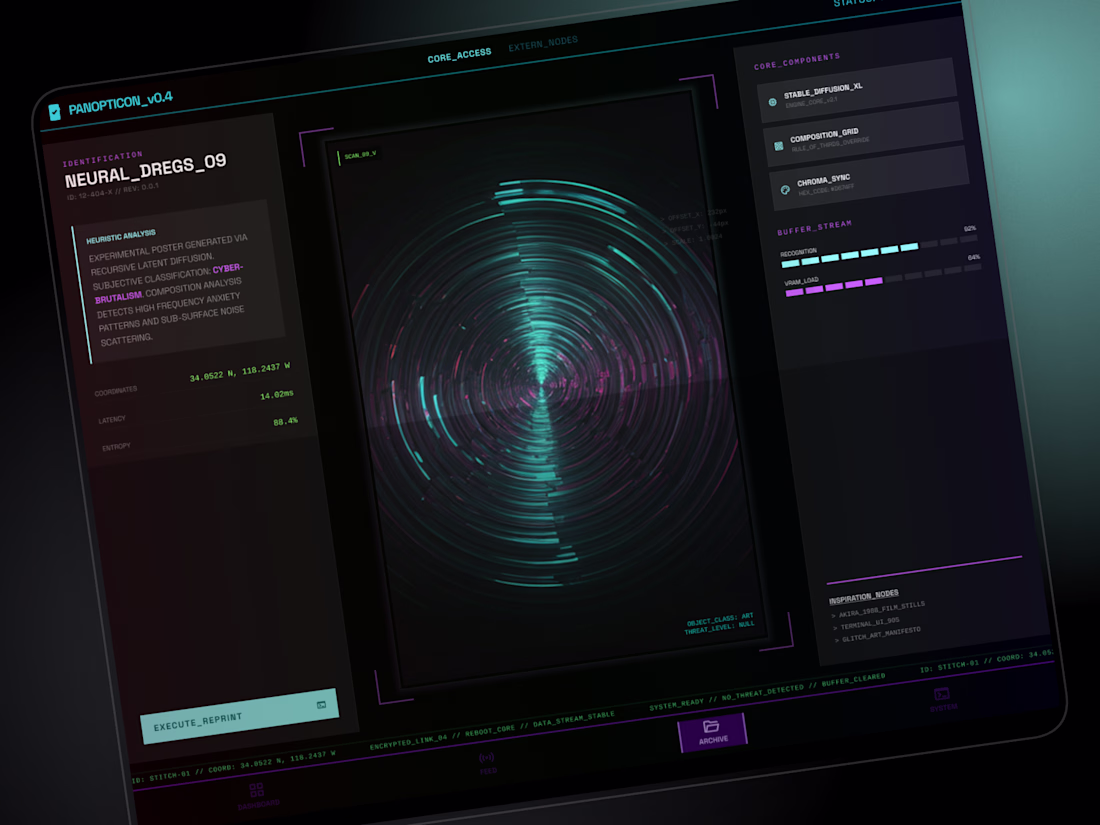
Task: Click the ID: 12-404-X revision line
Action: click(x=112, y=192)
